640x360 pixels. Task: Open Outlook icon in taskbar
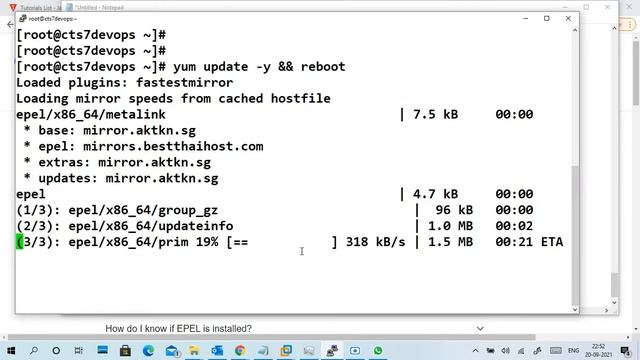(217, 350)
